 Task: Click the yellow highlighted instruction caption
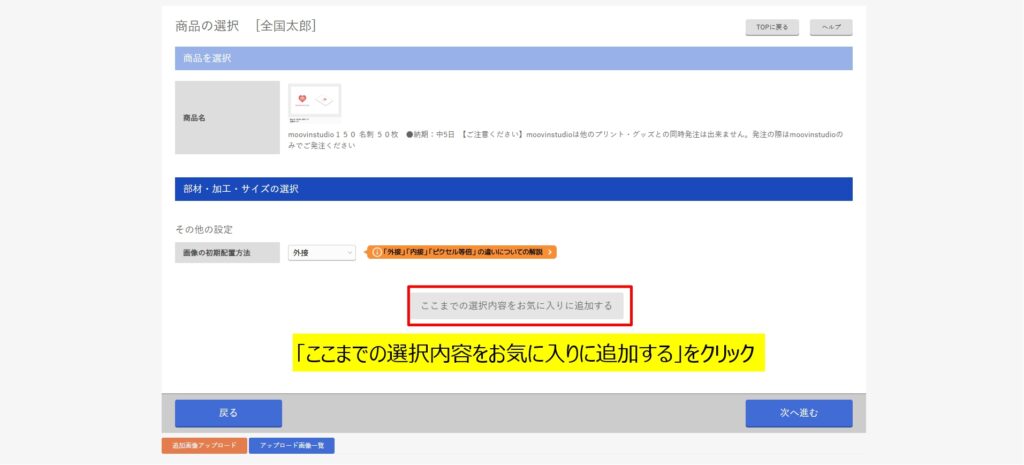coord(528,353)
